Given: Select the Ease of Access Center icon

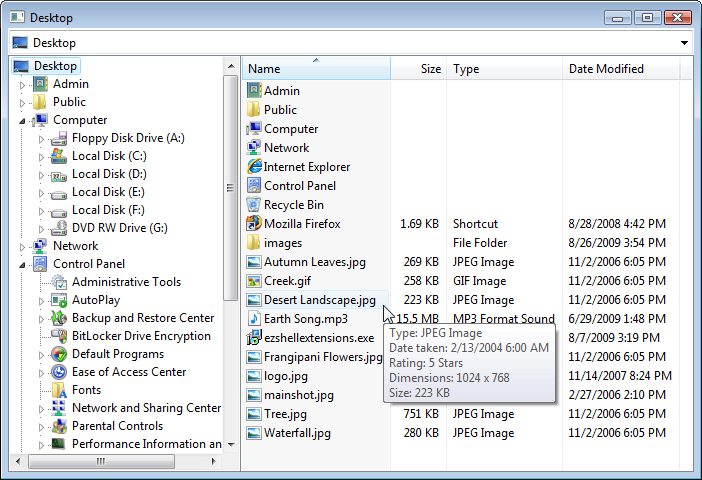Looking at the screenshot, I should click(59, 372).
